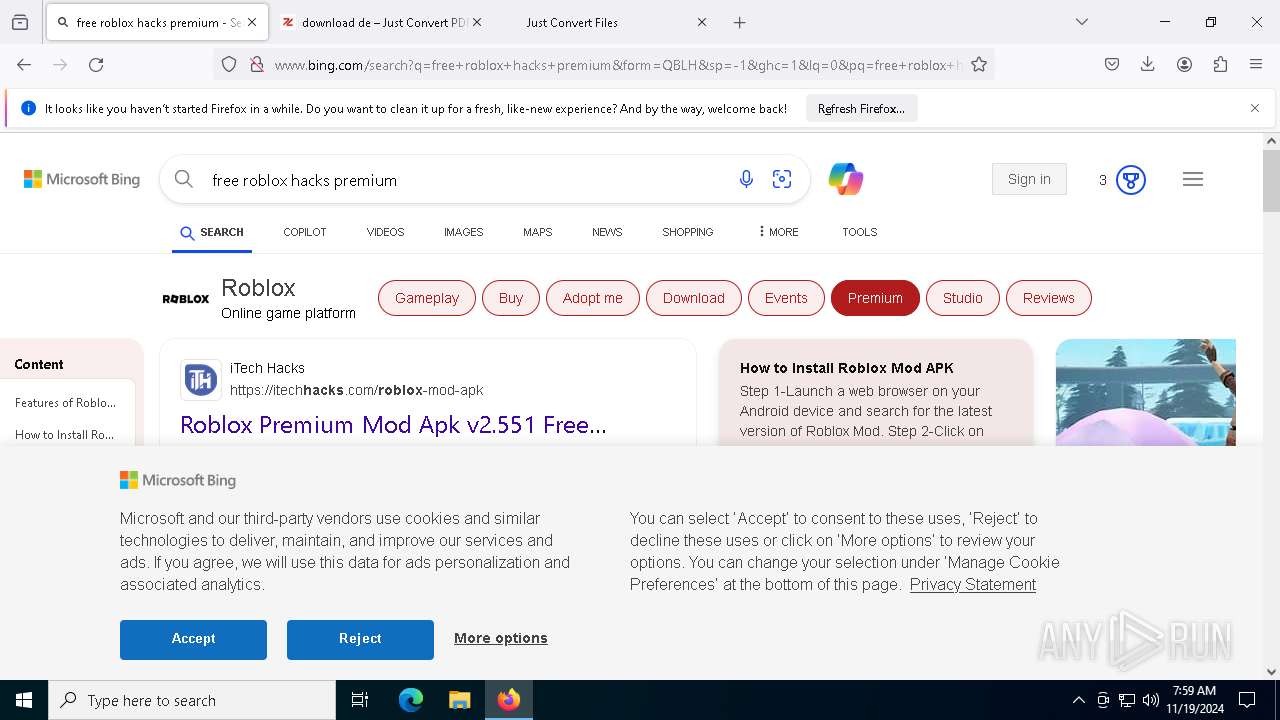The image size is (1280, 720).
Task: Open Windows notification center
Action: [x=1247, y=700]
